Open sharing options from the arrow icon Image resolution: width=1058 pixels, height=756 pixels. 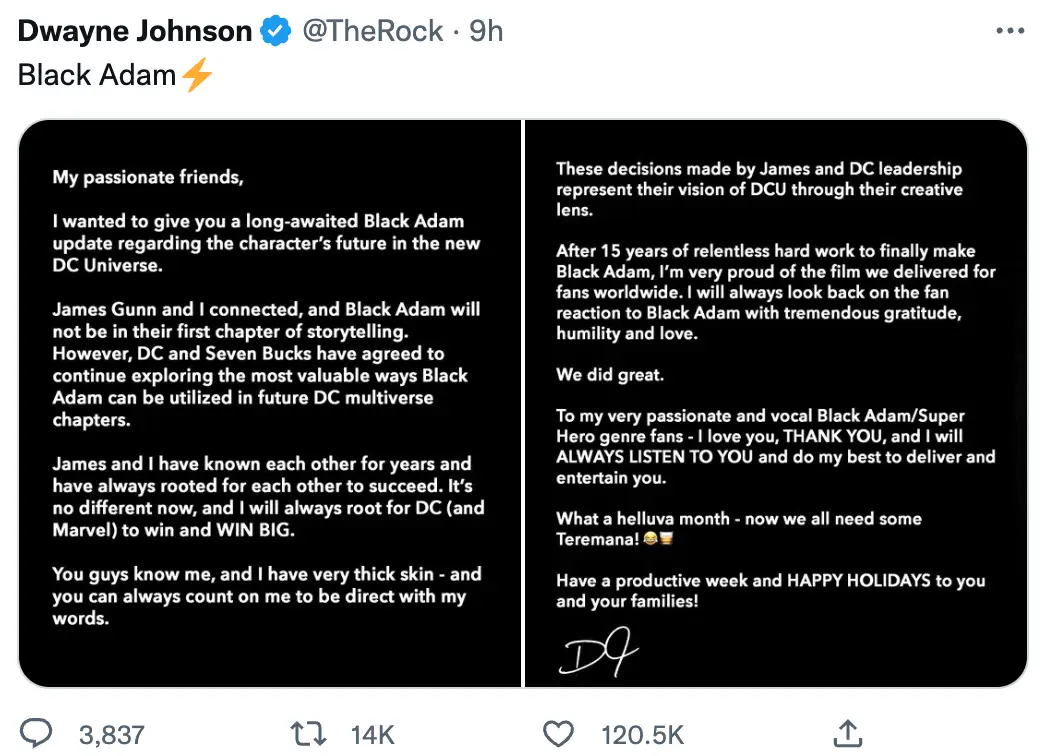(x=846, y=733)
